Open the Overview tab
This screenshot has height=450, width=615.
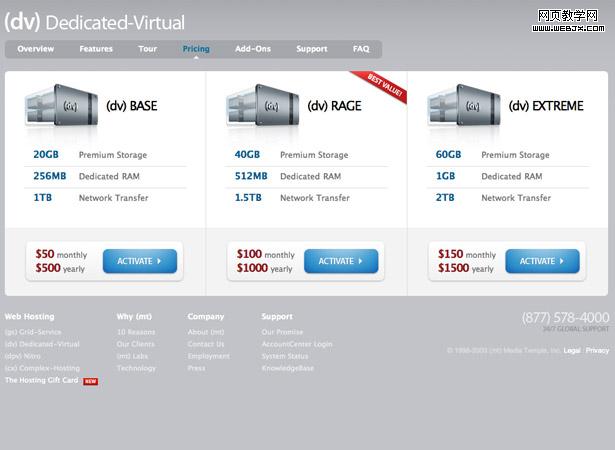pyautogui.click(x=36, y=49)
